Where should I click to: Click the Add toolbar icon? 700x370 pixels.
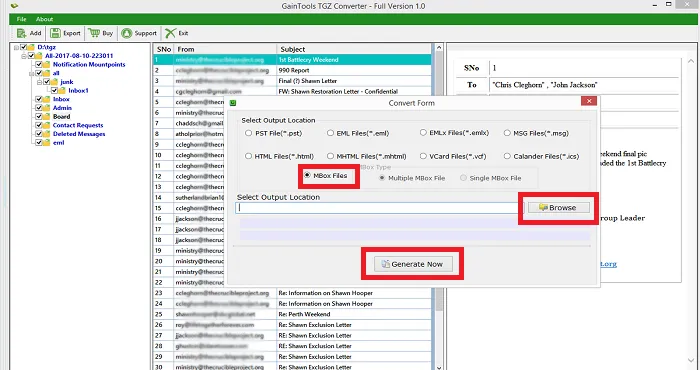click(21, 33)
